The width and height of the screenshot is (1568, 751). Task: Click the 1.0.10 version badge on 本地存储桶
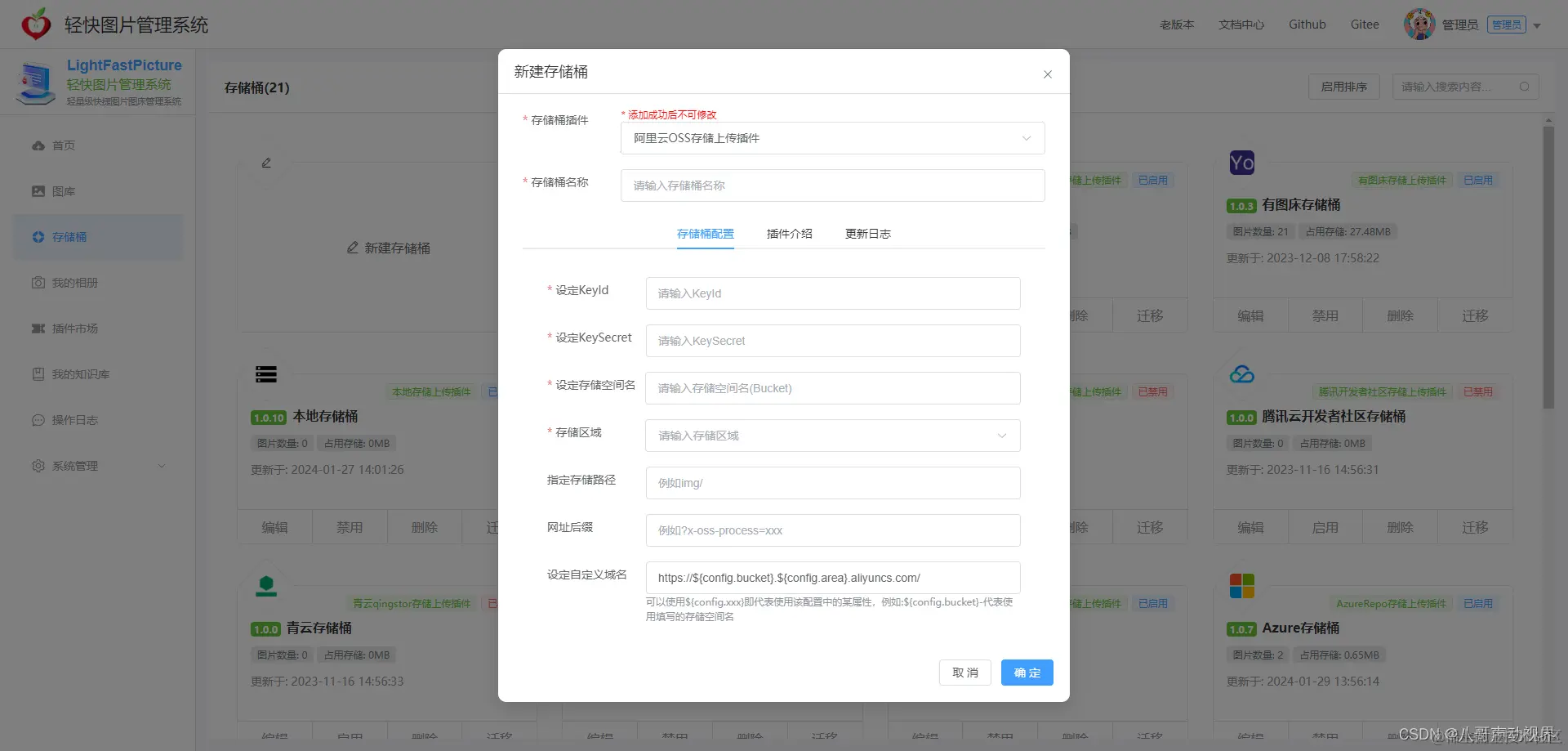[x=269, y=418]
